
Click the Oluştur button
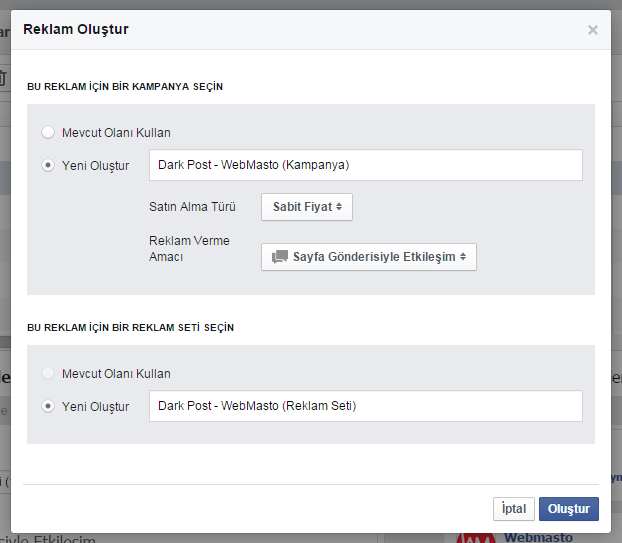569,508
